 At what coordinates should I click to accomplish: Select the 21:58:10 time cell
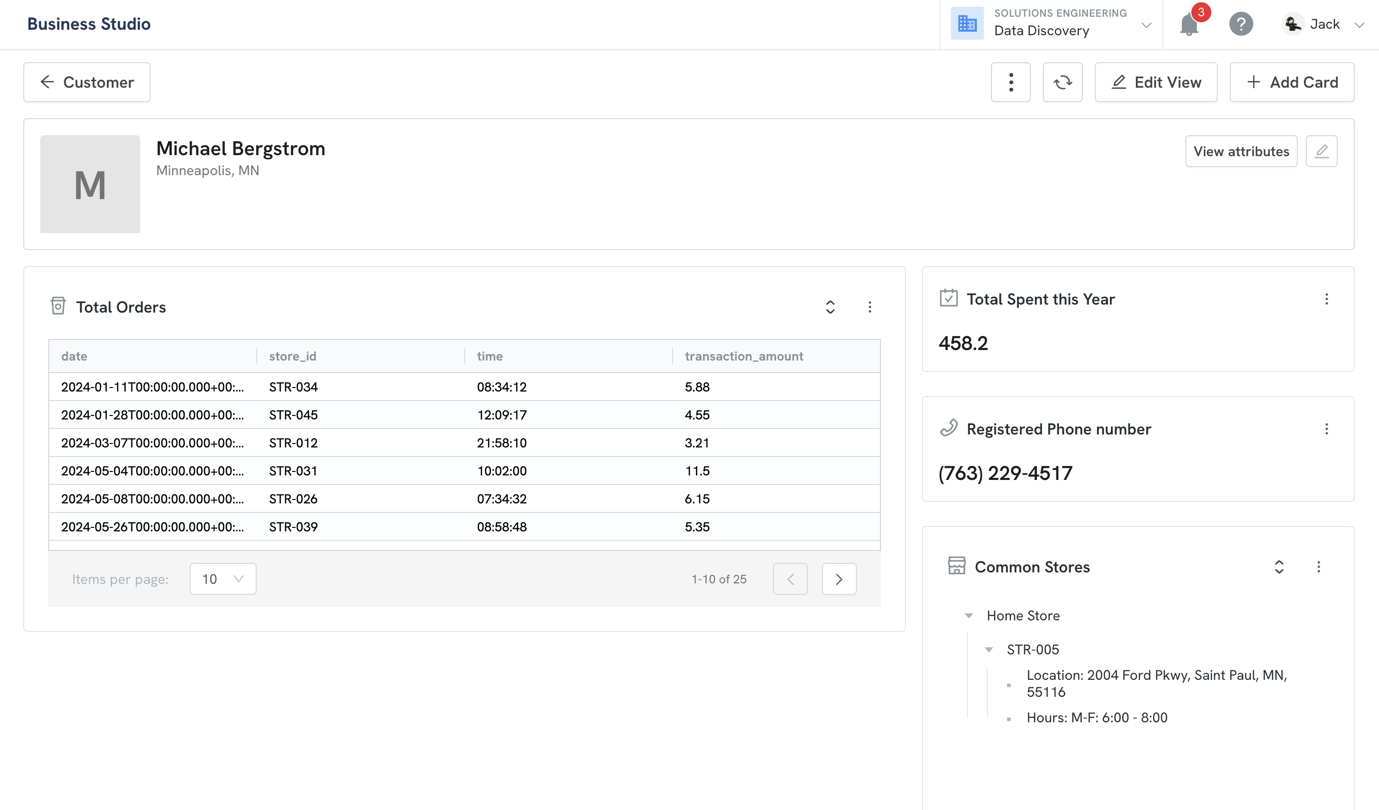tap(569, 443)
